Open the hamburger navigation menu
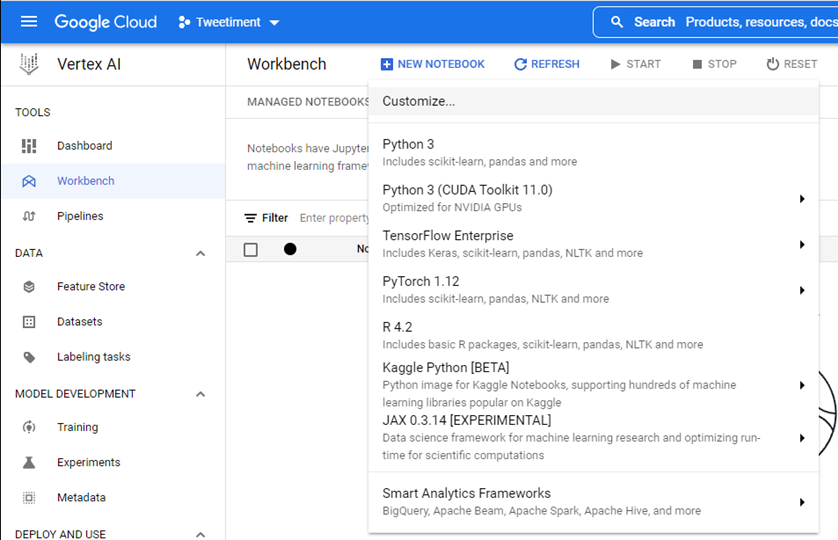Viewport: 838px width, 540px height. [28, 22]
